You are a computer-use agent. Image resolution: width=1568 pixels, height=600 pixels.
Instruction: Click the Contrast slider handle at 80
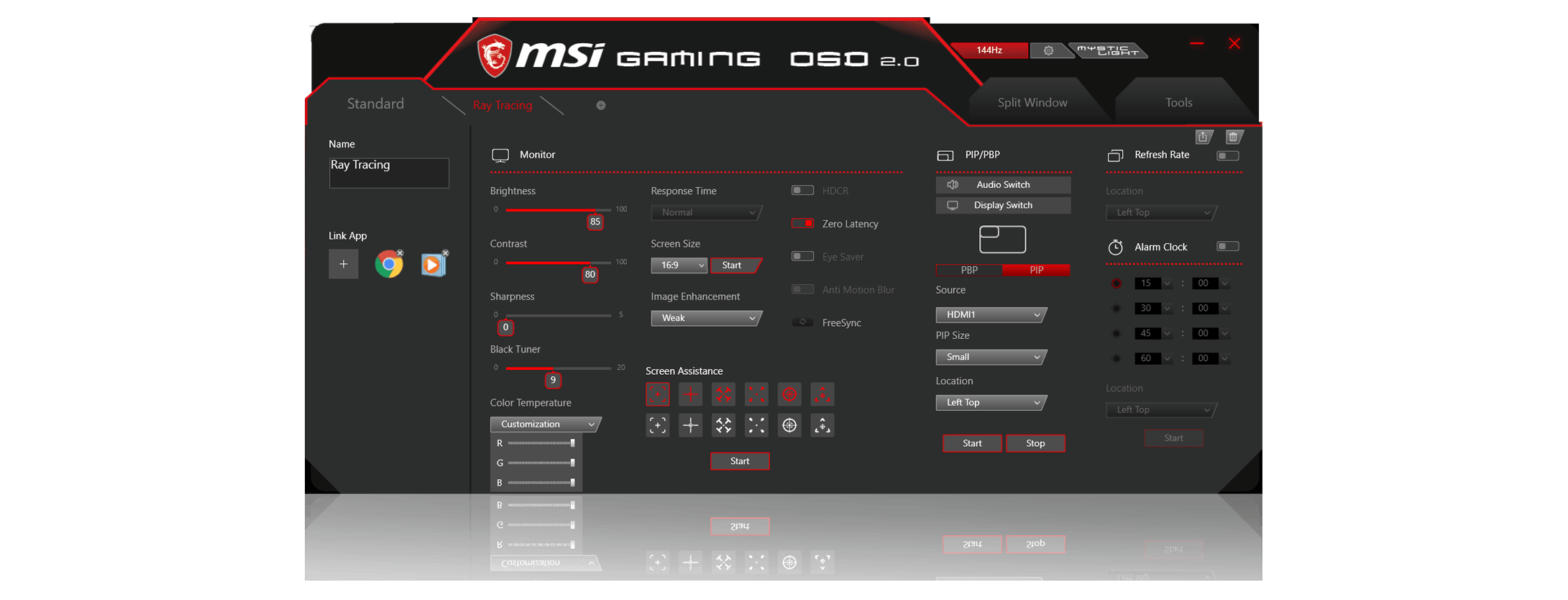[x=590, y=274]
